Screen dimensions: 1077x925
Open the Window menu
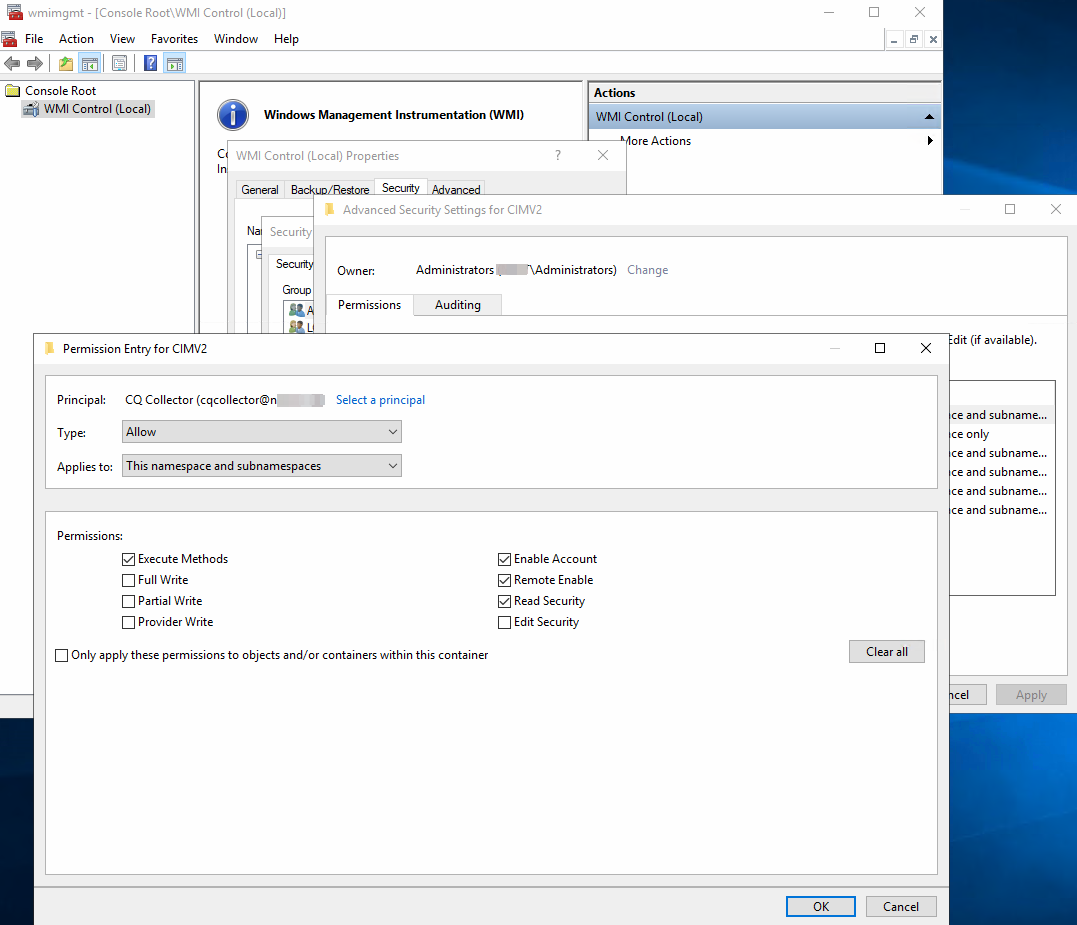[x=236, y=39]
